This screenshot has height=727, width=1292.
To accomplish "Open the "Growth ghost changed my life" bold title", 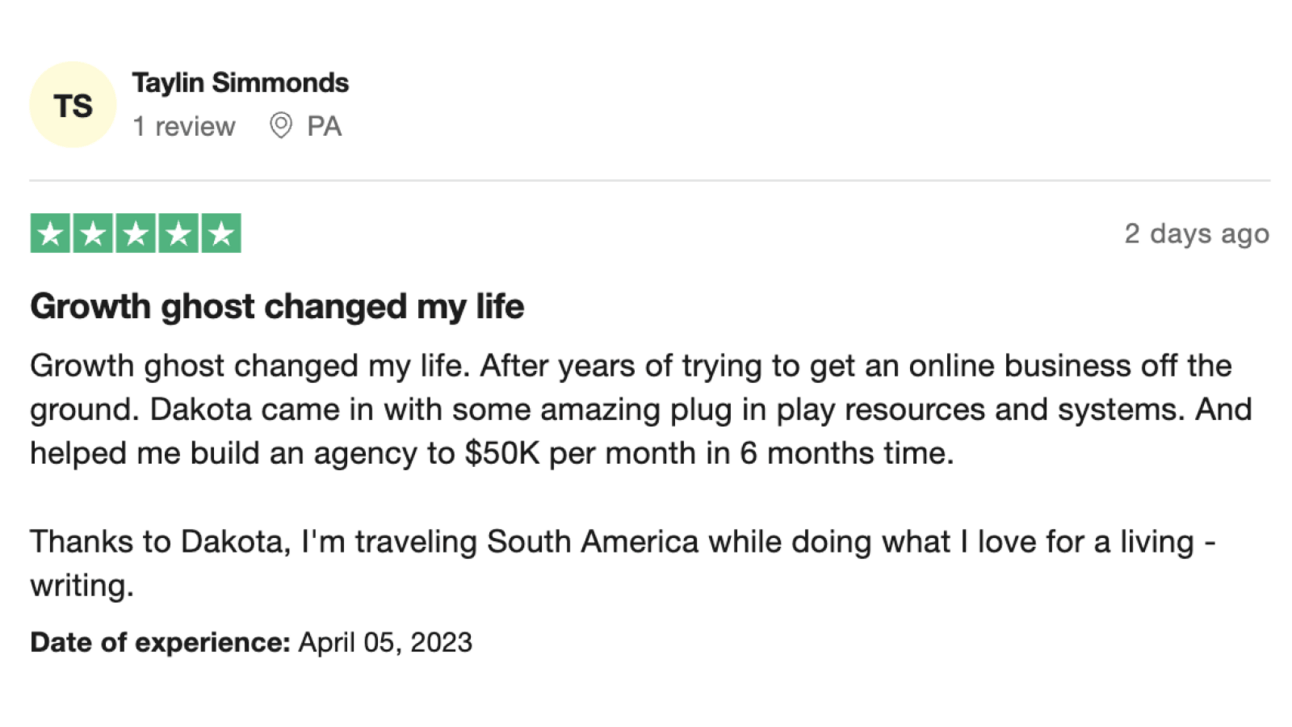I will pos(277,306).
